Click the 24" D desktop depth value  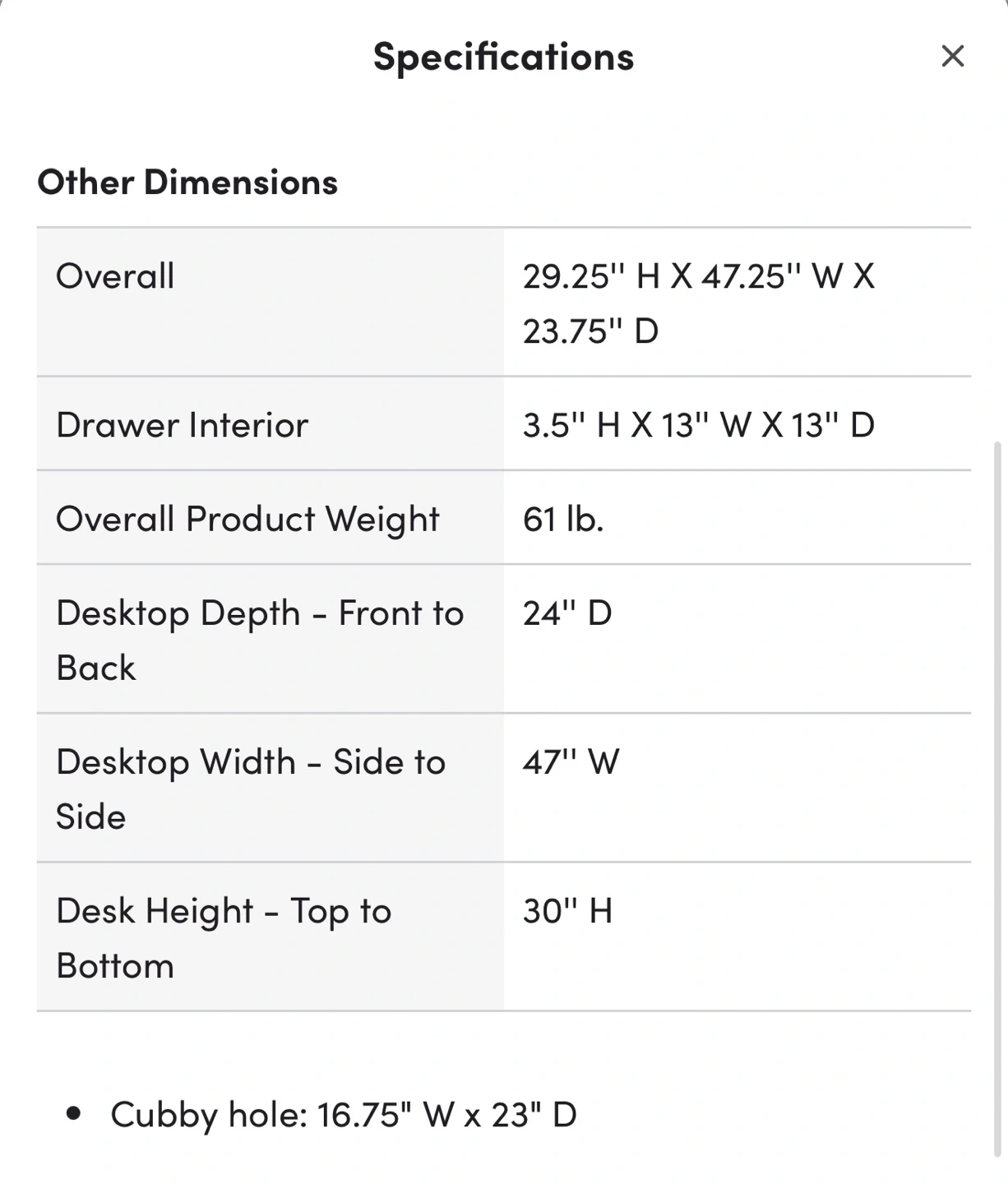[x=567, y=613]
